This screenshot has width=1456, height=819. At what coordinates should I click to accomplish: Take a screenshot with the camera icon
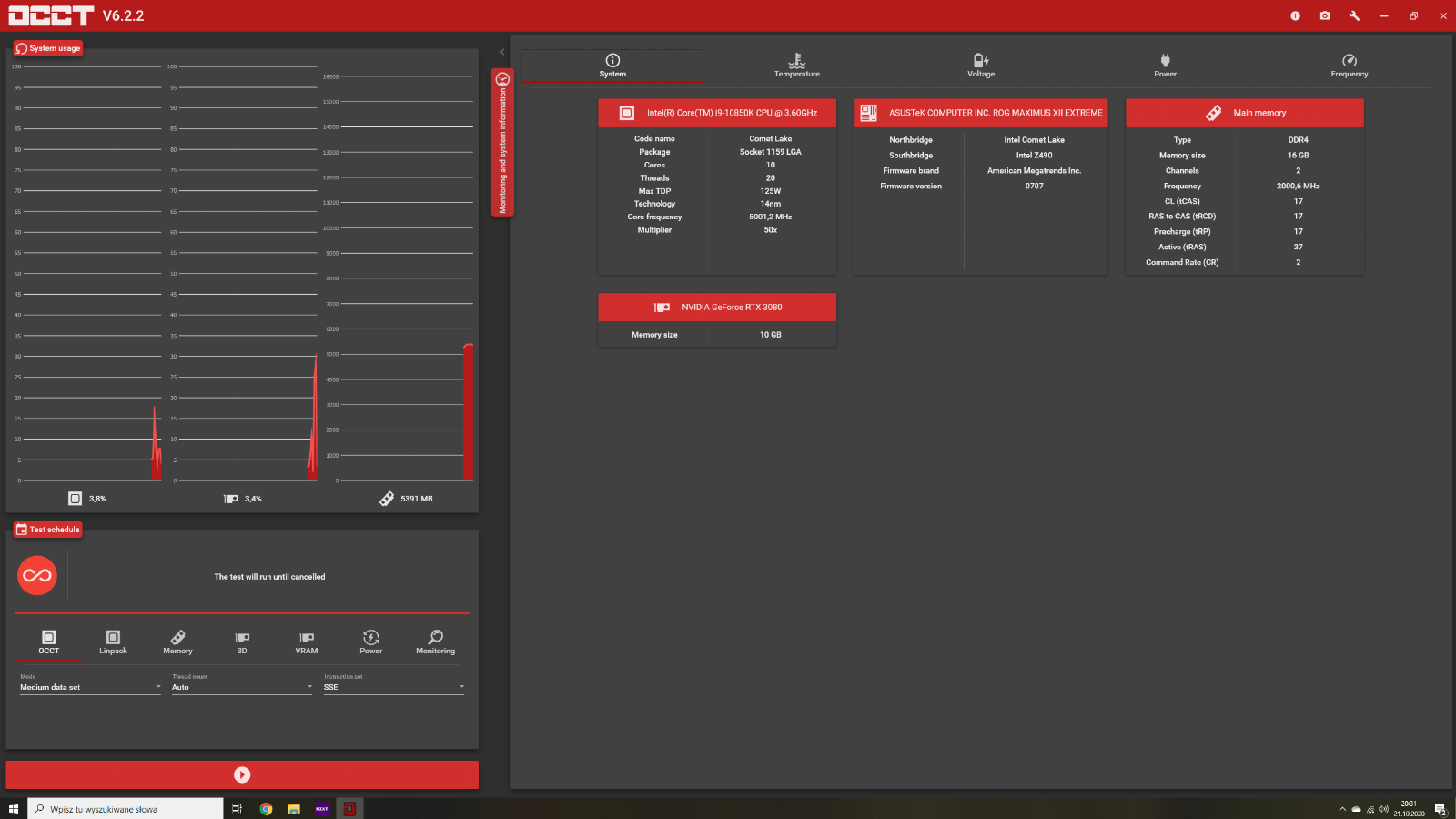tap(1325, 15)
